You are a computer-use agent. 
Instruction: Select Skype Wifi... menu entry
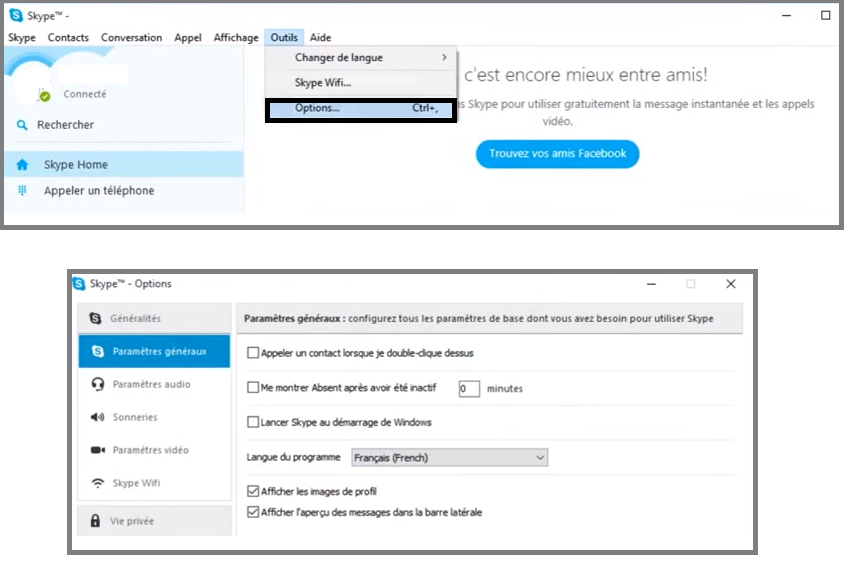tap(323, 83)
